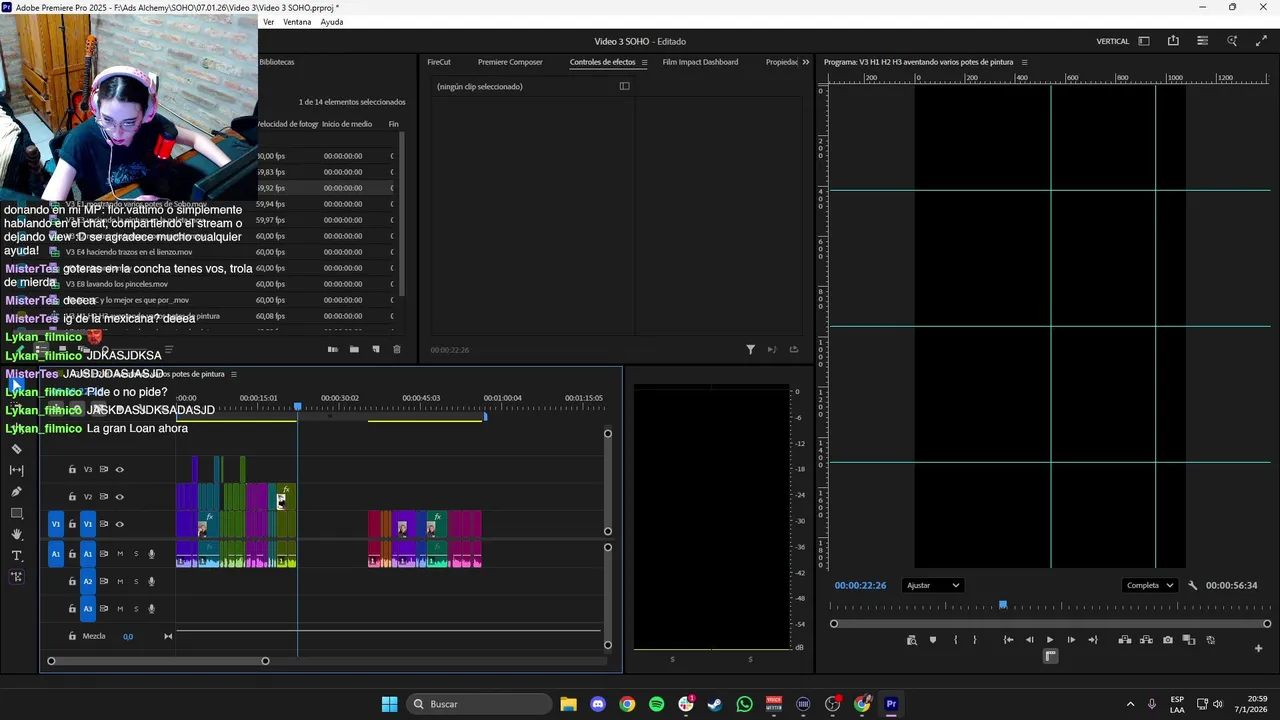Mute audio track A2

click(x=120, y=581)
